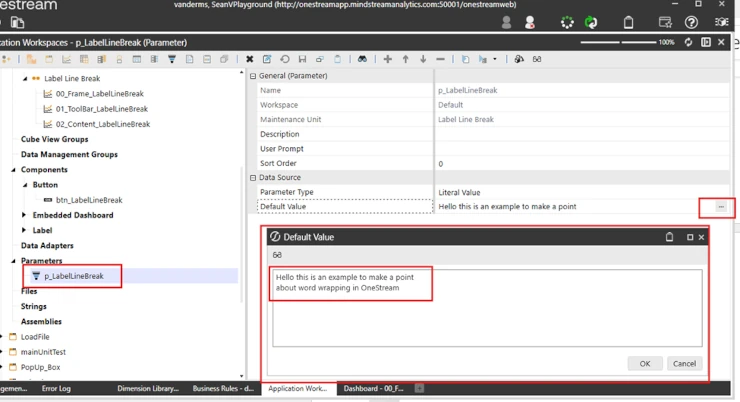Click the plus Add toolbar icon
This screenshot has height=402, width=740.
(387, 59)
